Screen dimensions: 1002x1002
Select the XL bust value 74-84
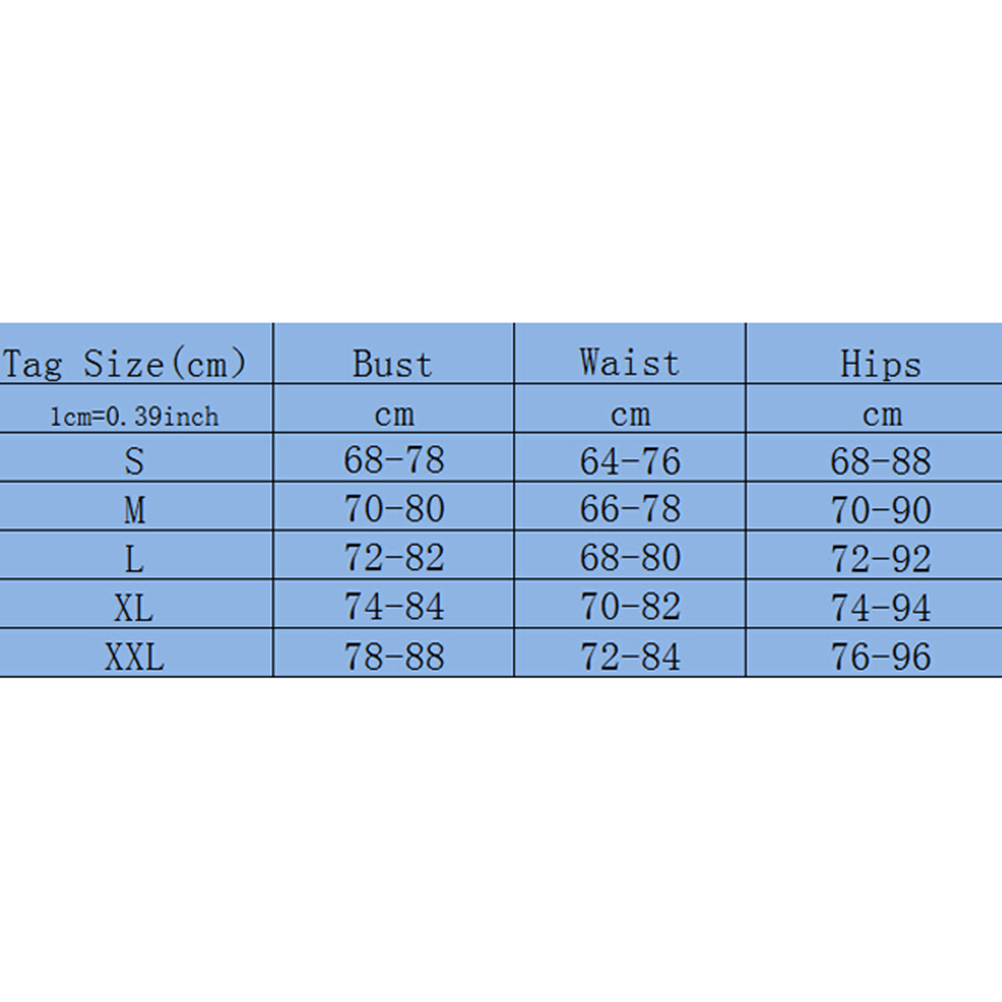[x=394, y=606]
